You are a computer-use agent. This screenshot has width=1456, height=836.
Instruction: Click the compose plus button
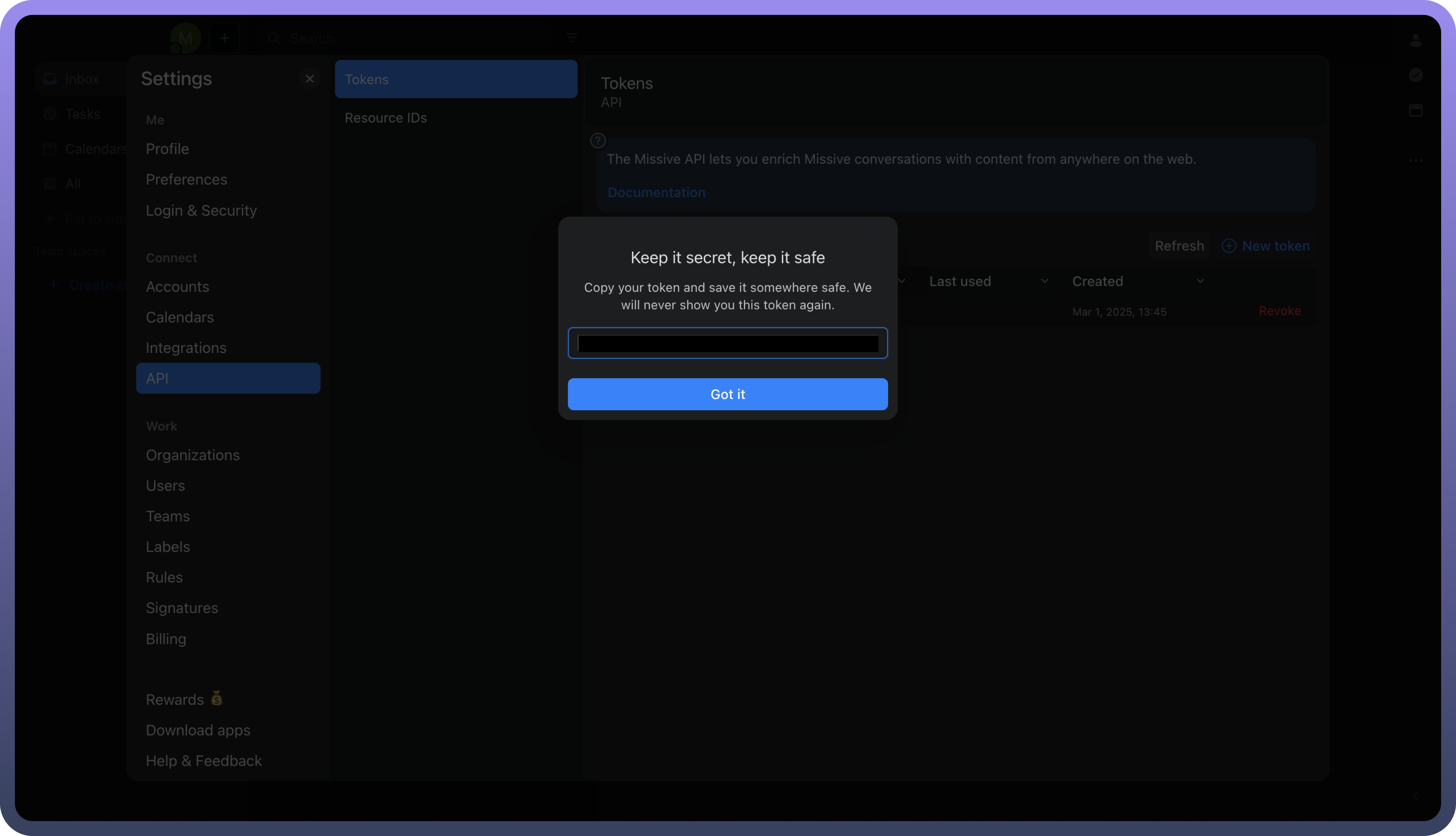tap(224, 39)
